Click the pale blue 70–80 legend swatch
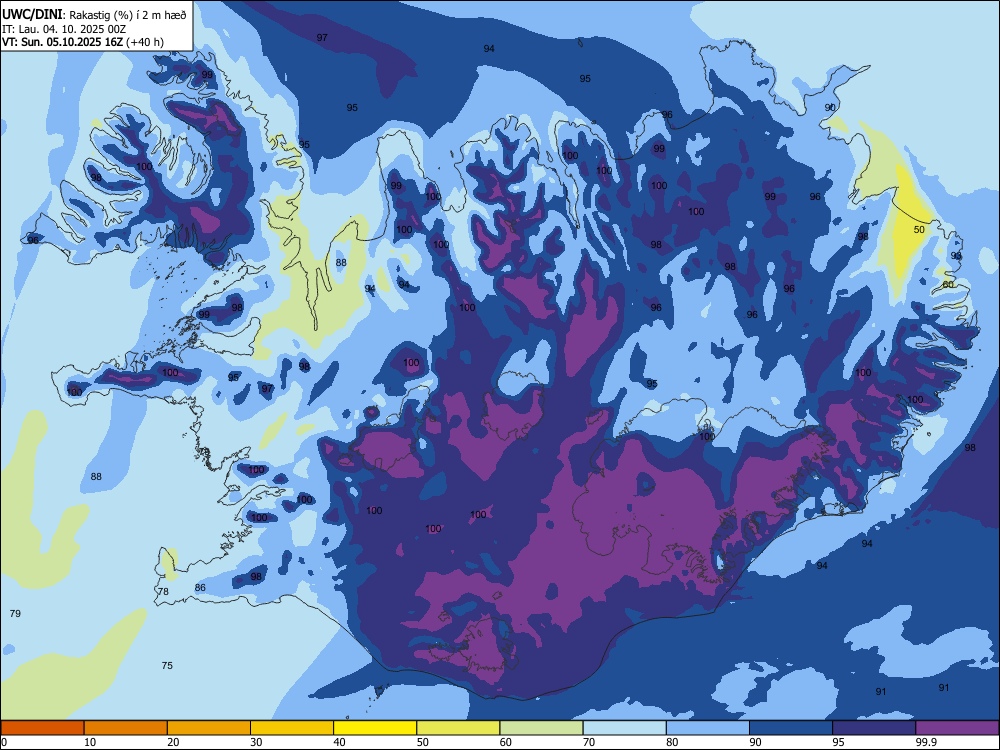This screenshot has height=750, width=1000. click(x=624, y=728)
